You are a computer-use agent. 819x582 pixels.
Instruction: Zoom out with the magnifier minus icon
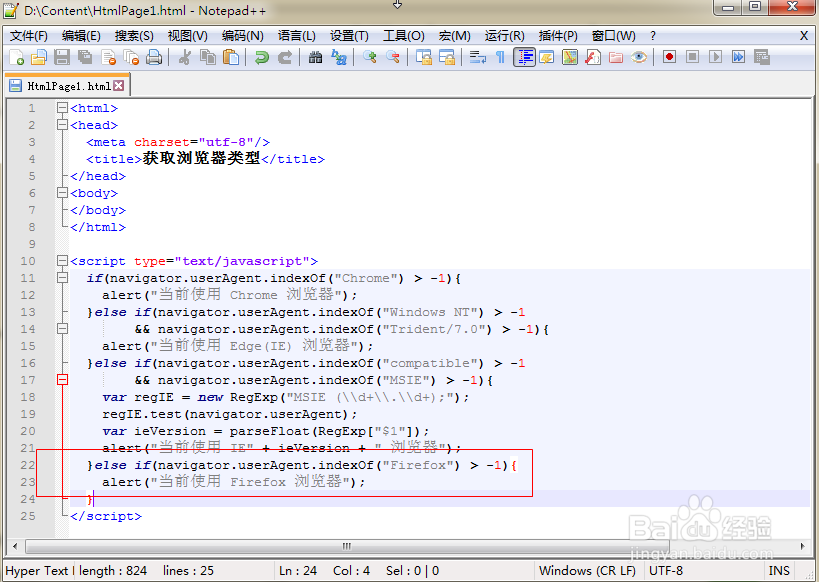pyautogui.click(x=393, y=57)
